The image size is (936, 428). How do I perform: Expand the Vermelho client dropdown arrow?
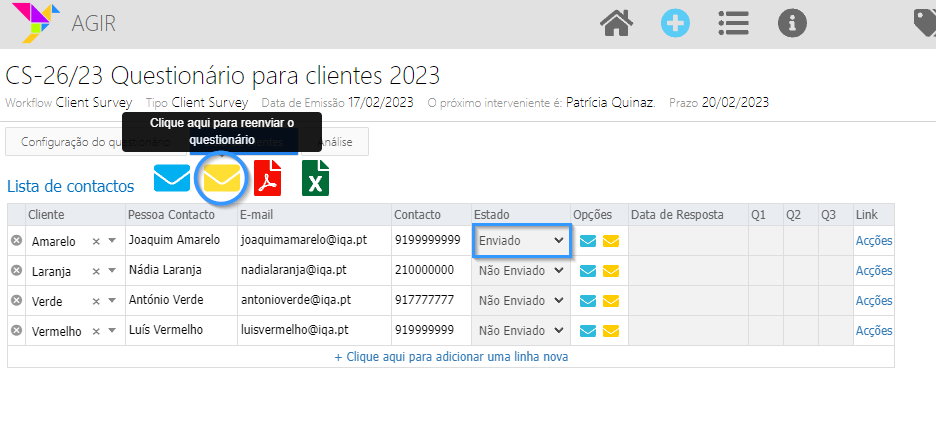pos(112,330)
